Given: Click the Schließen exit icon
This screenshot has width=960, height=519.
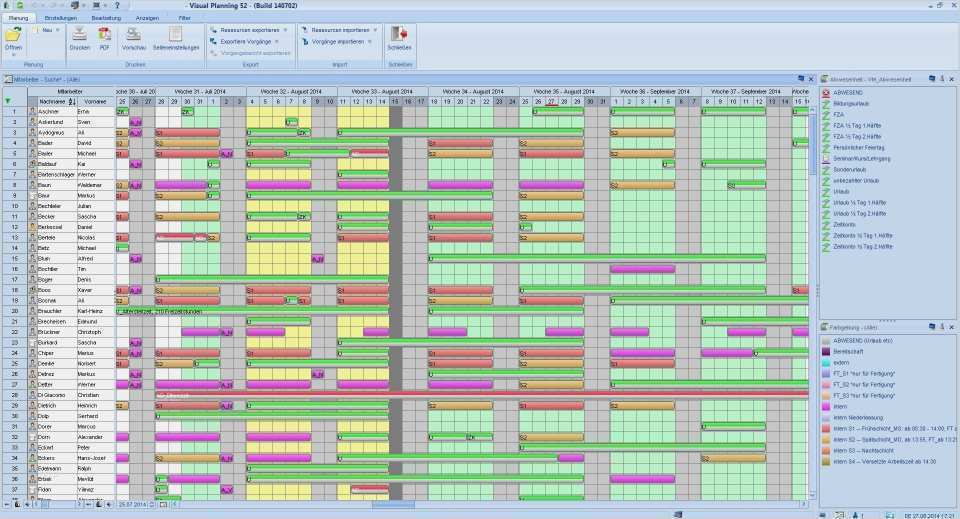Looking at the screenshot, I should (x=399, y=34).
